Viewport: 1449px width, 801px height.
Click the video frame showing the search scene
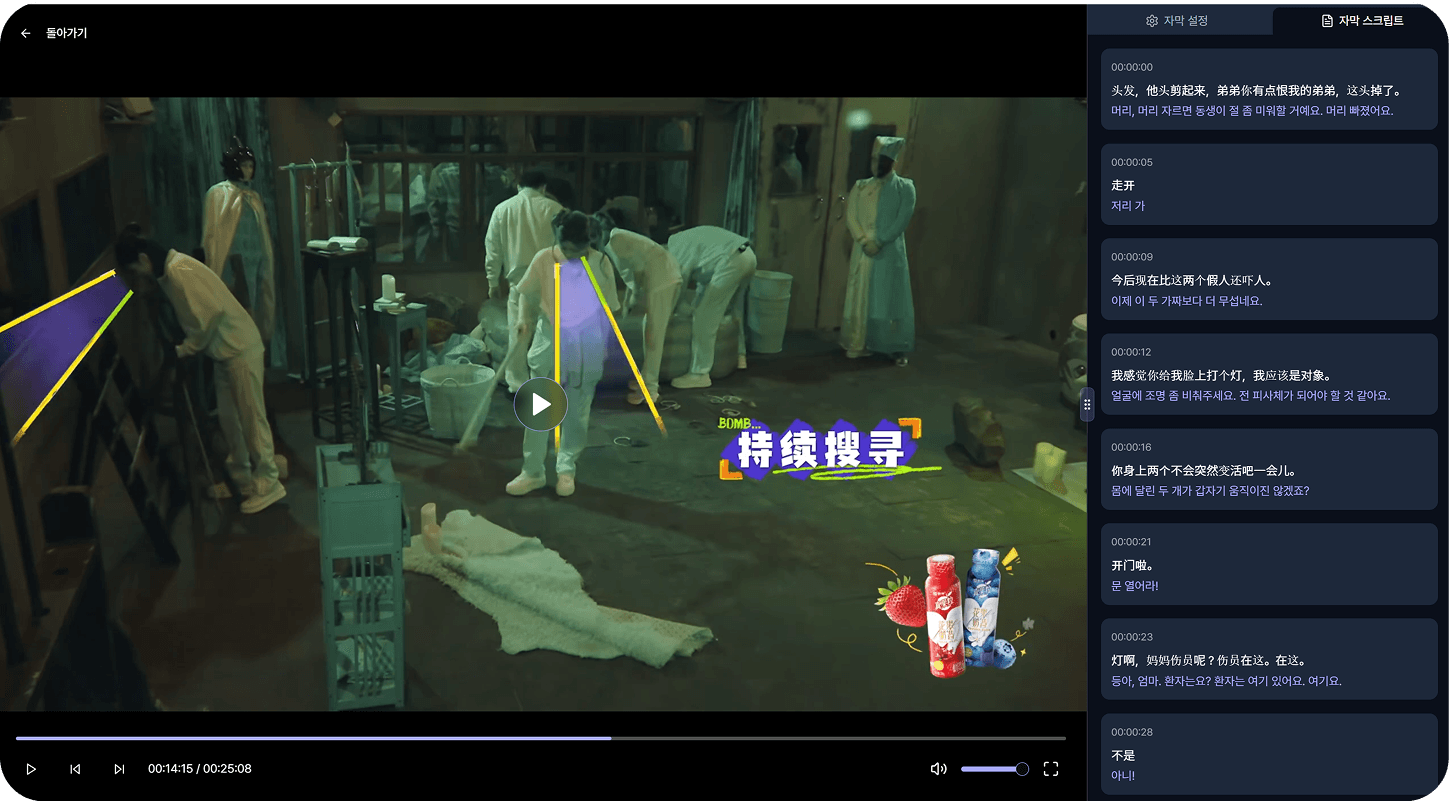pyautogui.click(x=543, y=404)
